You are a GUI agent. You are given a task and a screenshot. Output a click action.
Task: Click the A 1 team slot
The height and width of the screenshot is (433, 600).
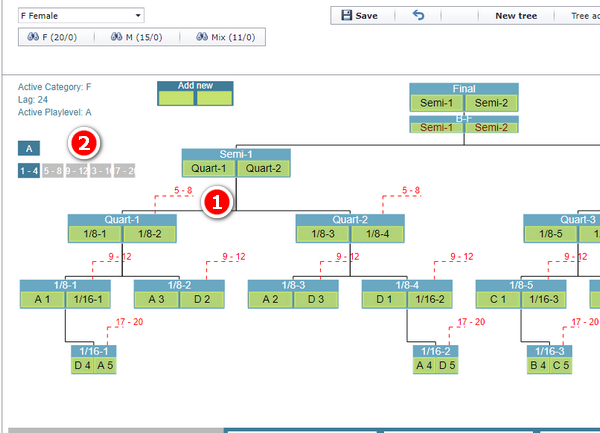42,299
